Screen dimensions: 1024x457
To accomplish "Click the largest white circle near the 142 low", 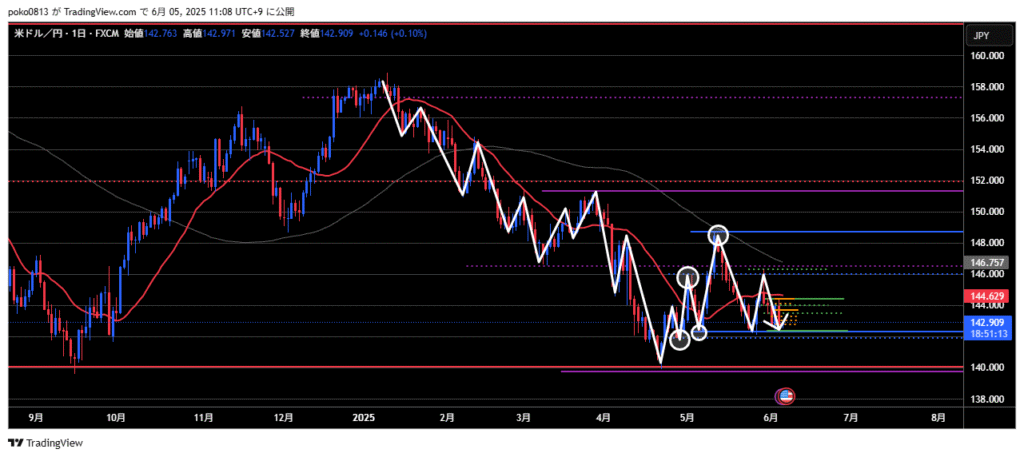I will 680,340.
